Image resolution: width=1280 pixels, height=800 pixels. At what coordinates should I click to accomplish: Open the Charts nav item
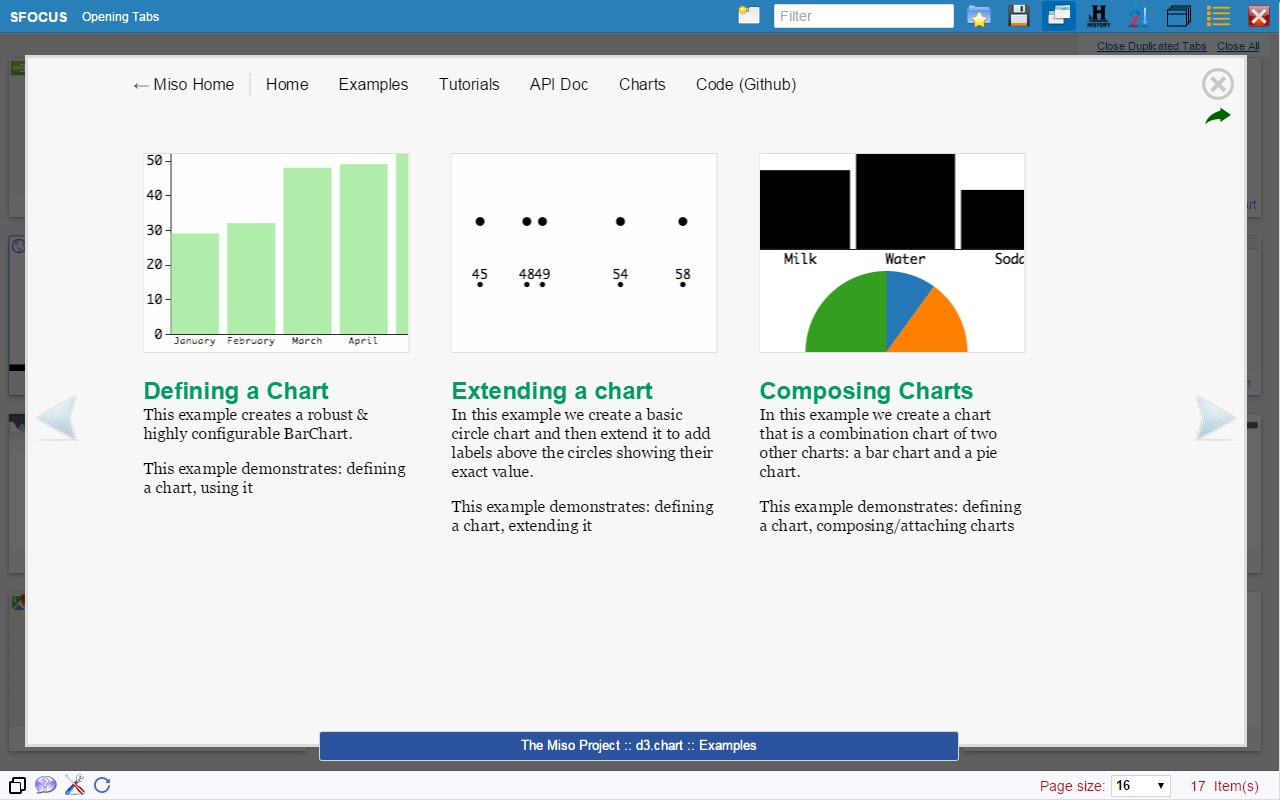642,85
